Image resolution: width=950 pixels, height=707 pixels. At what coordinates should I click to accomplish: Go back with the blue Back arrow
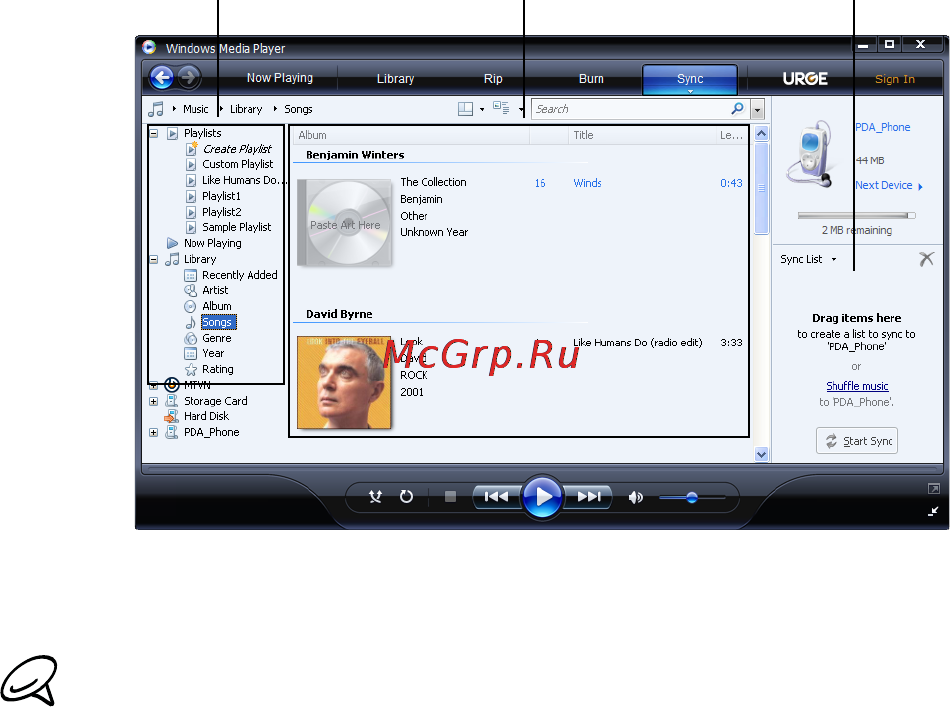[x=162, y=78]
